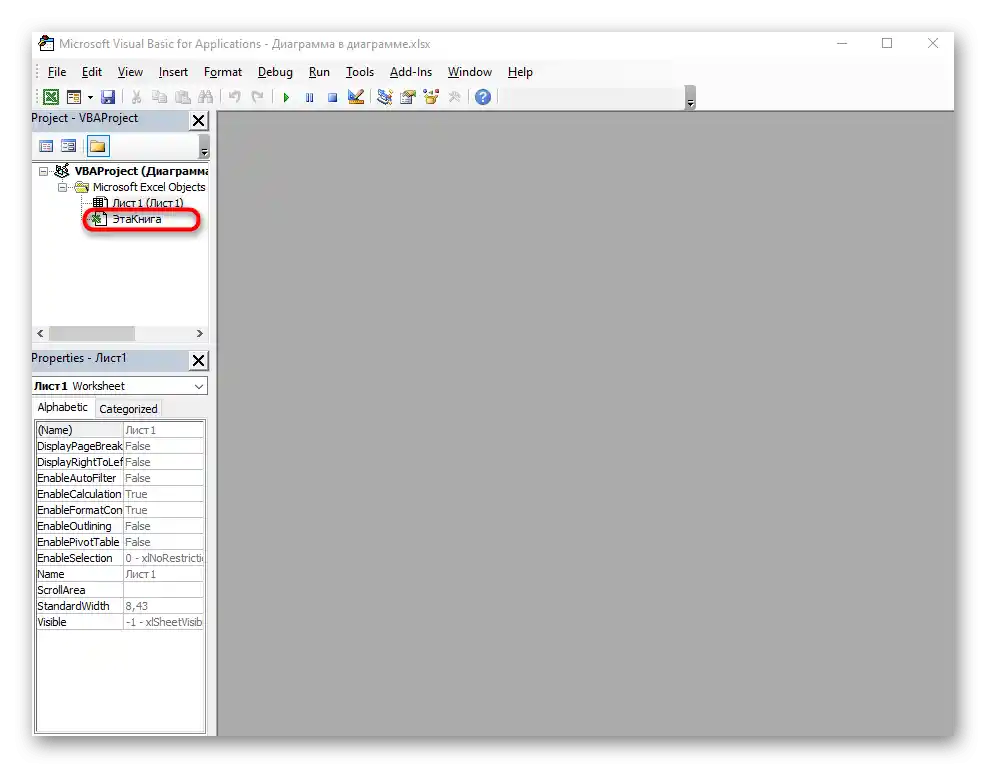Click the Redo arrow icon
Image resolution: width=986 pixels, height=768 pixels.
click(x=257, y=97)
